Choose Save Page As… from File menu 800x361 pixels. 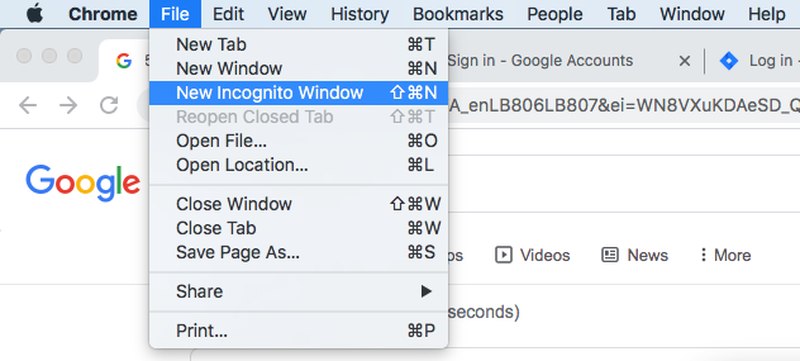(299, 252)
